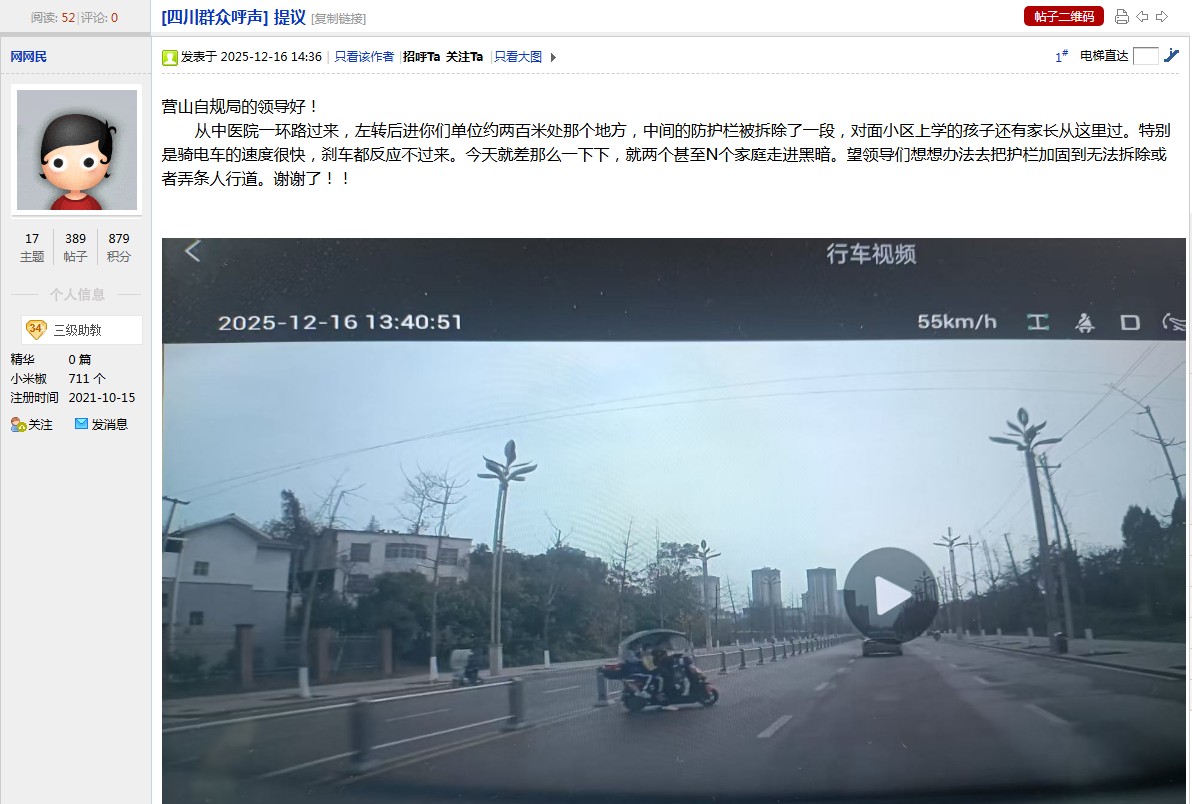This screenshot has width=1192, height=804.
Task: Click the back chevron in video header
Action: [x=193, y=251]
